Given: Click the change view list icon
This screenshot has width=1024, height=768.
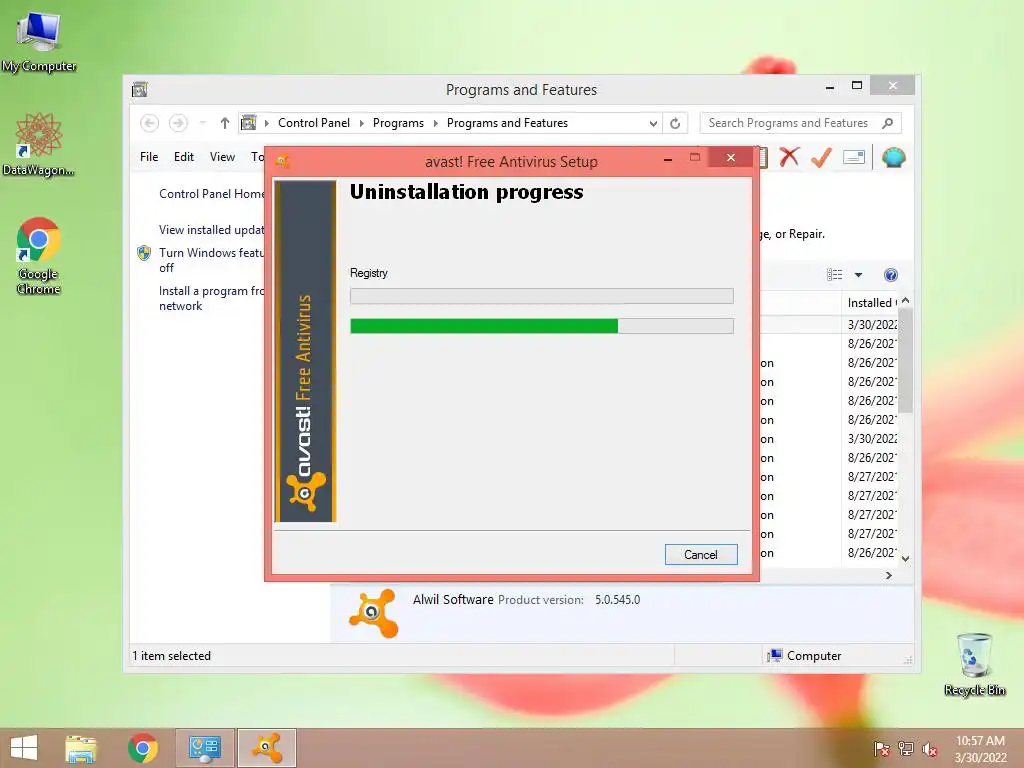Looking at the screenshot, I should 834,275.
